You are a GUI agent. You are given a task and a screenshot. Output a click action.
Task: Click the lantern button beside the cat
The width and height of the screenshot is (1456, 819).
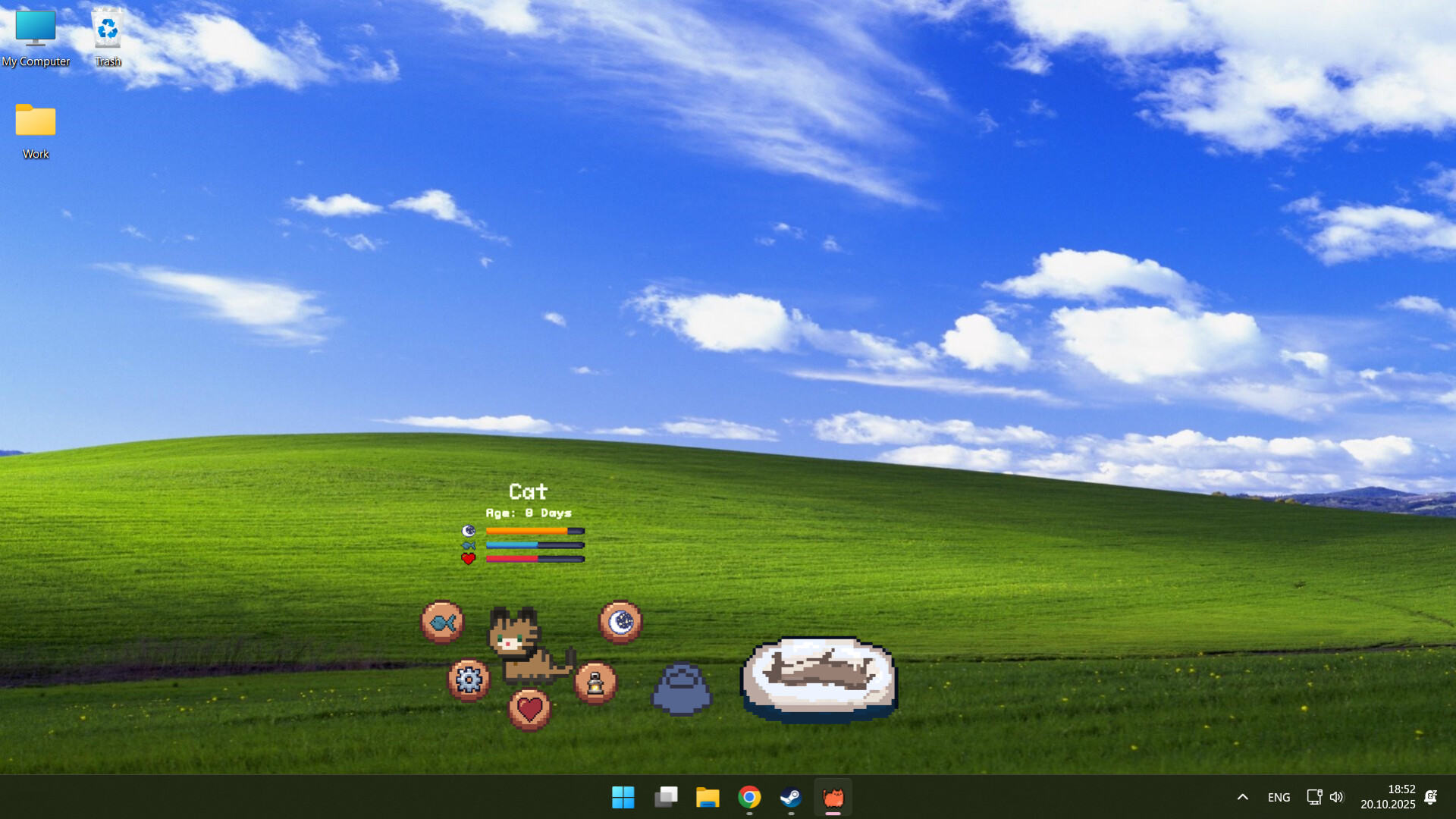pyautogui.click(x=595, y=683)
